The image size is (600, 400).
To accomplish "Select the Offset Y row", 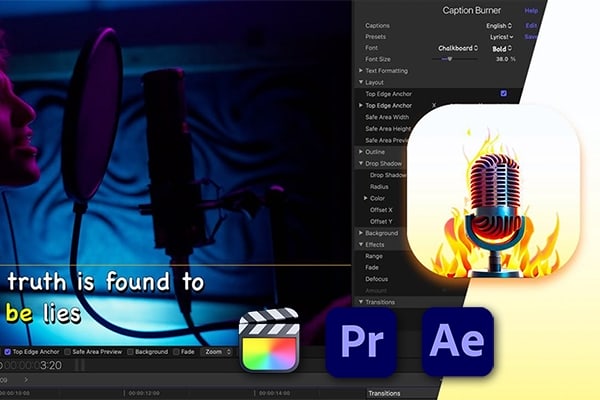I will [x=381, y=221].
